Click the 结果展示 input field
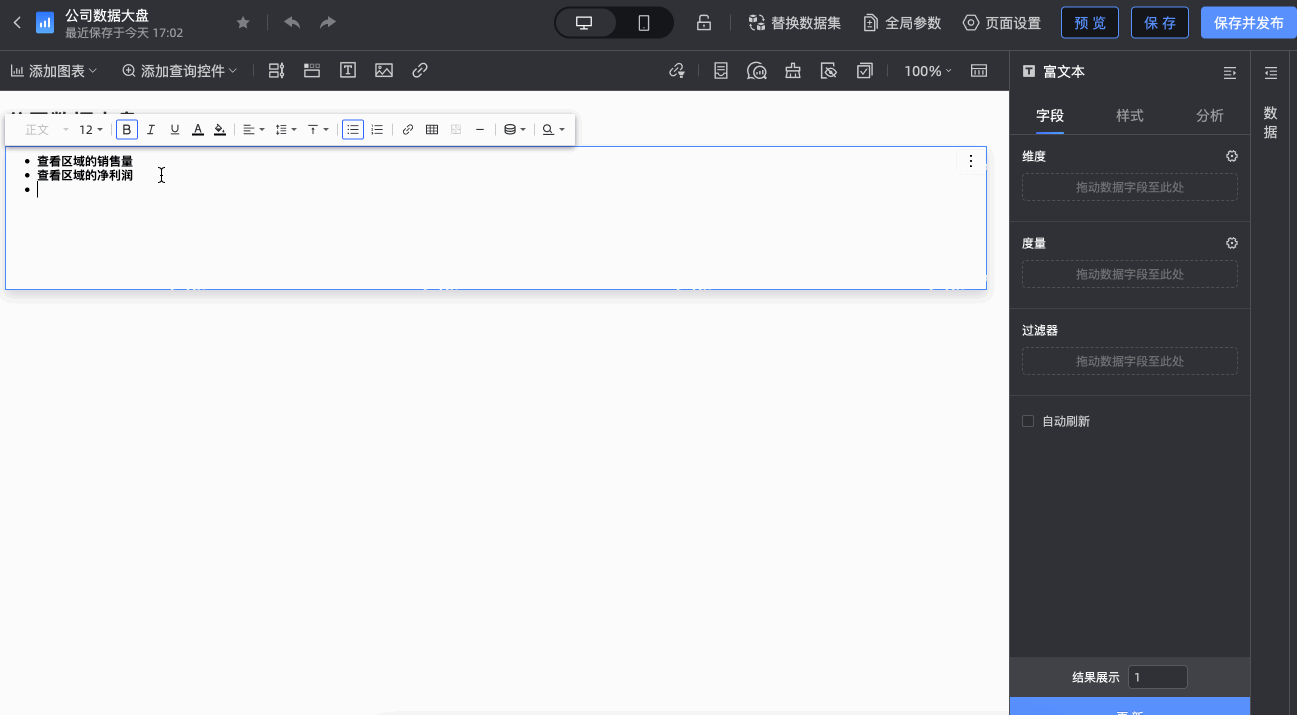 1158,677
